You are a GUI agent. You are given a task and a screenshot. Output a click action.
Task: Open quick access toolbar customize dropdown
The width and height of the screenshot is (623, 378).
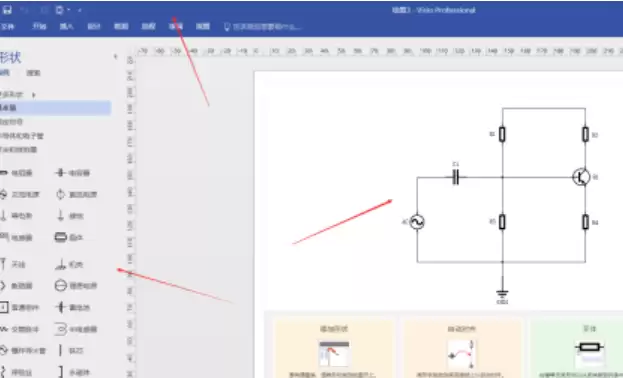(79, 10)
